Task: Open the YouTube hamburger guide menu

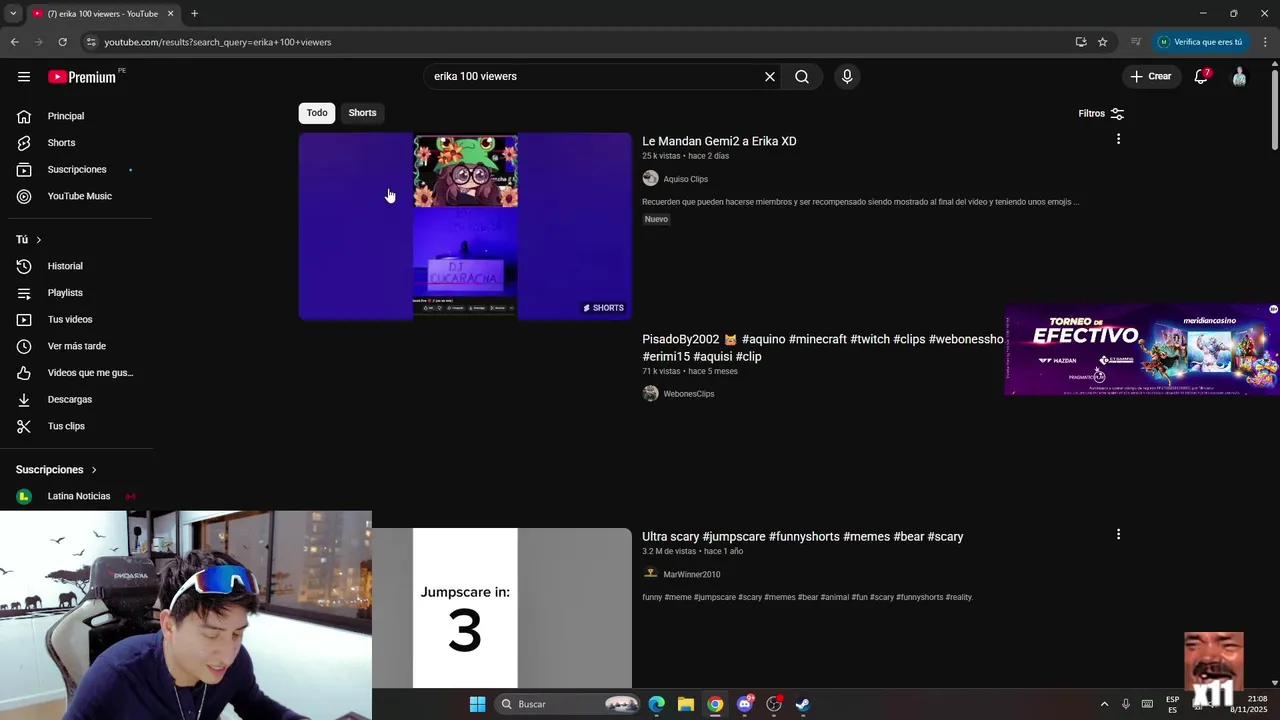Action: click(x=24, y=77)
